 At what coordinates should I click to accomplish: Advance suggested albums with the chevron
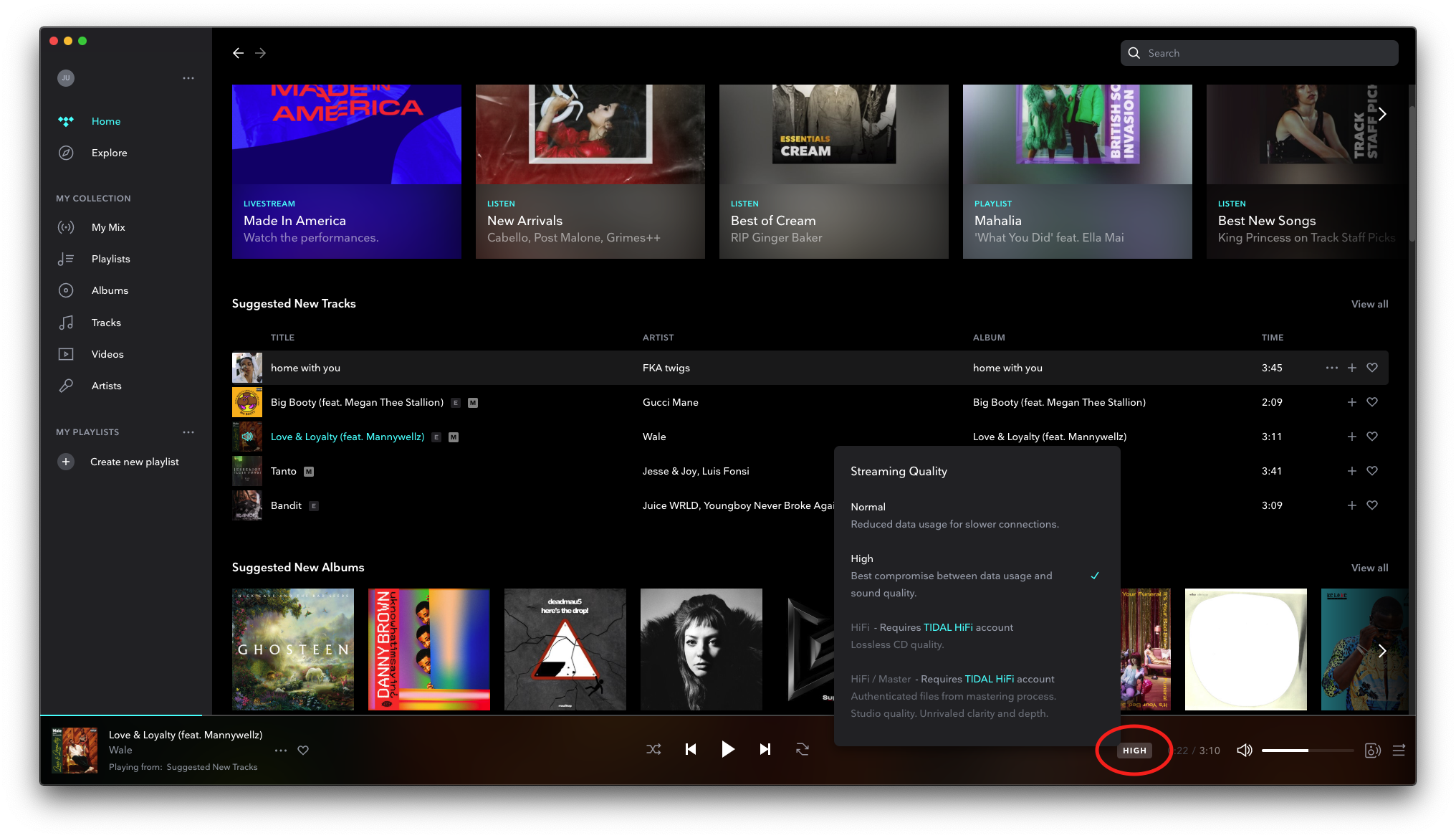[x=1382, y=650]
